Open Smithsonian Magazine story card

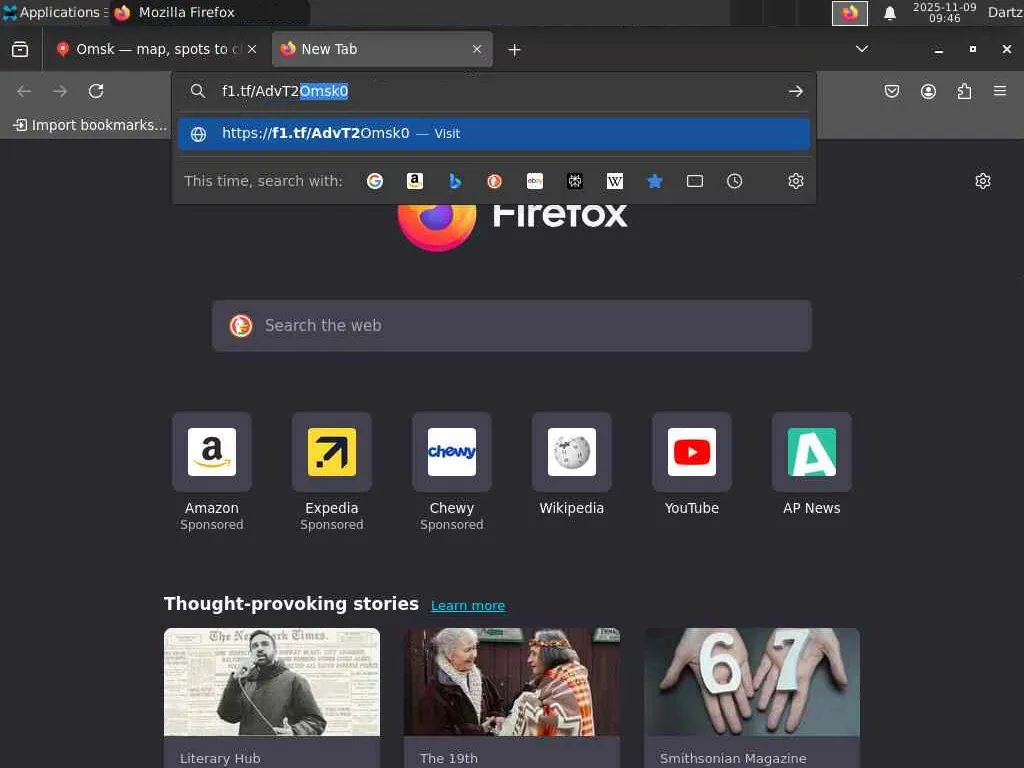pyautogui.click(x=752, y=697)
